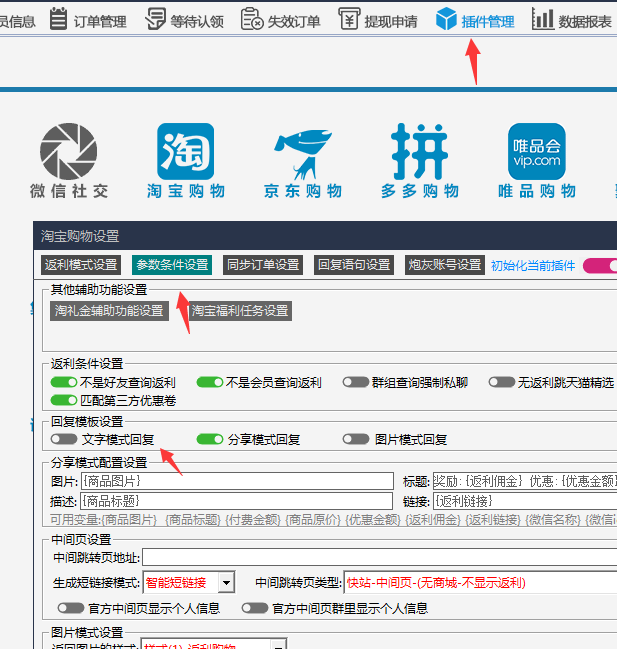
Task: Select the 京东购物 plugin icon
Action: 303,161
